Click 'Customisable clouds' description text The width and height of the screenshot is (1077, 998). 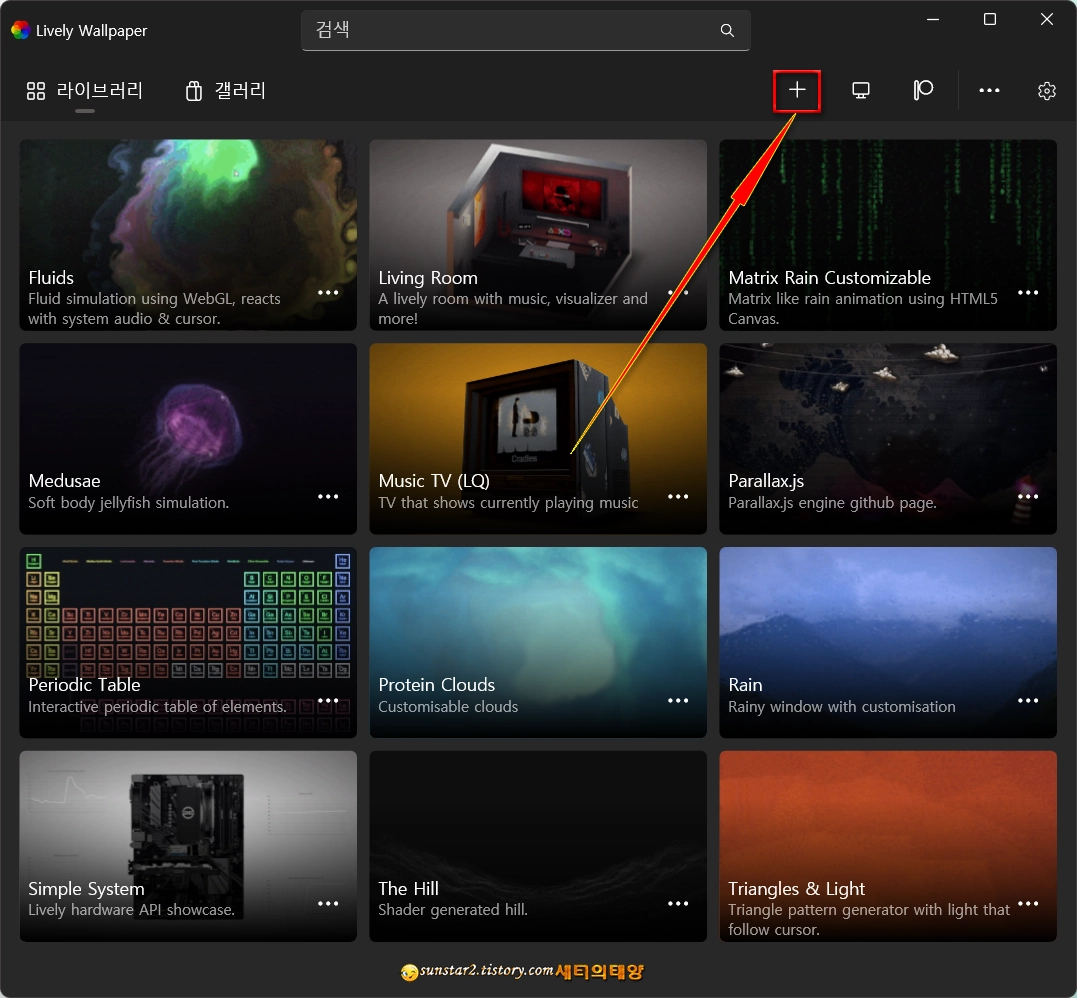[x=448, y=707]
